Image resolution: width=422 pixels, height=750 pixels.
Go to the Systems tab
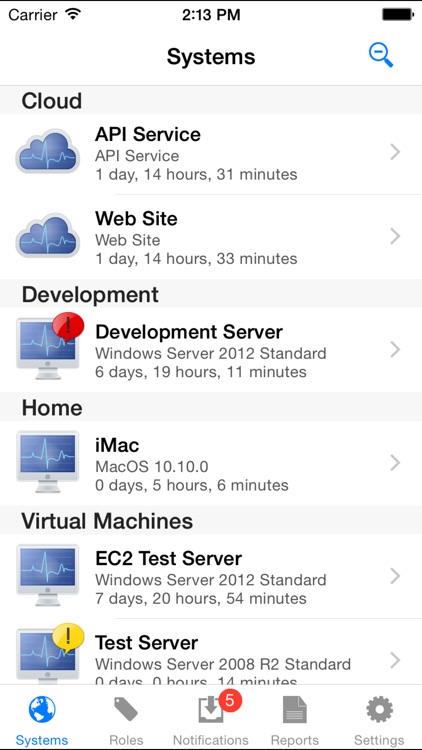tap(42, 722)
